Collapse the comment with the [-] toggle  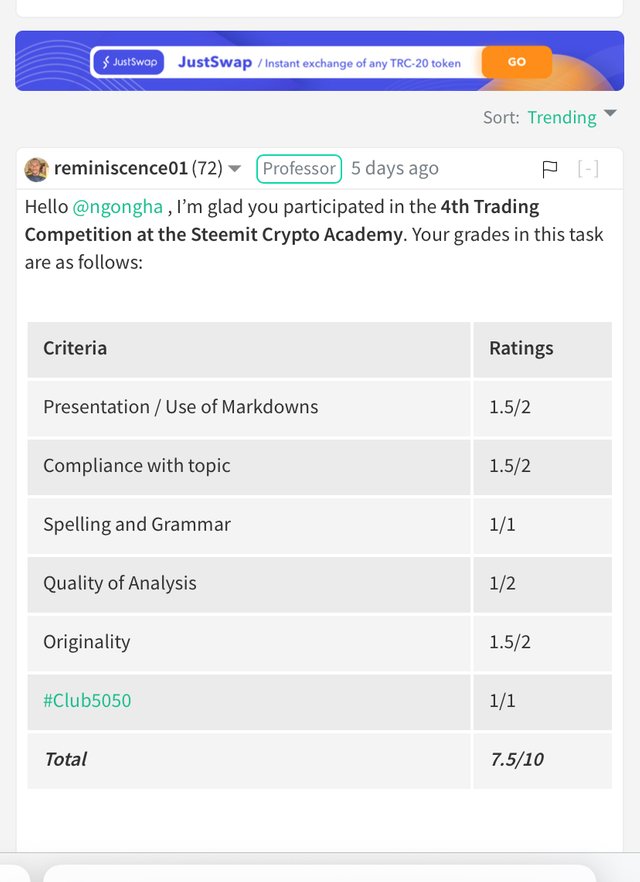(588, 169)
